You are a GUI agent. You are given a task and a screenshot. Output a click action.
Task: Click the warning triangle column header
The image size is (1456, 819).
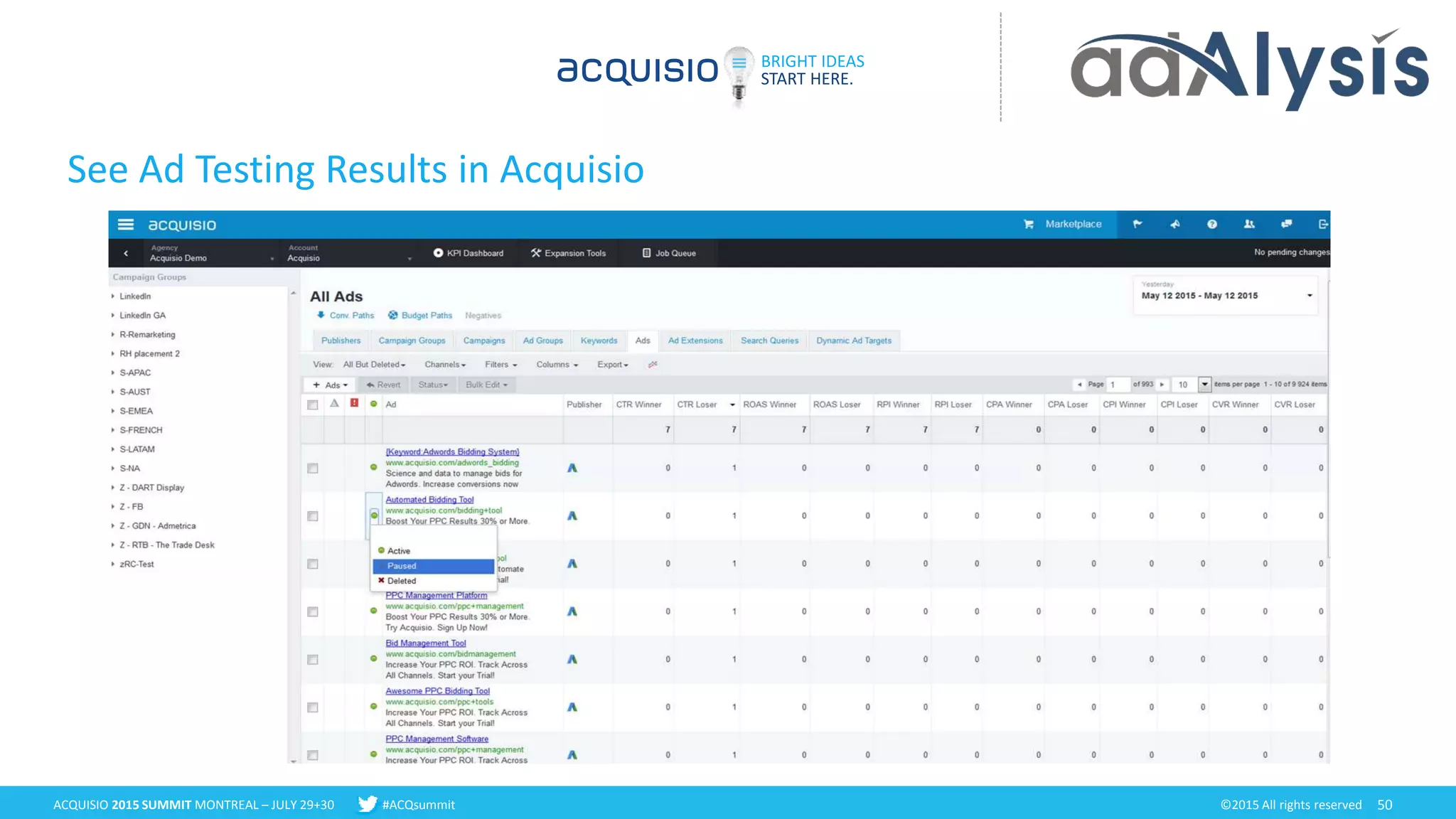[334, 403]
